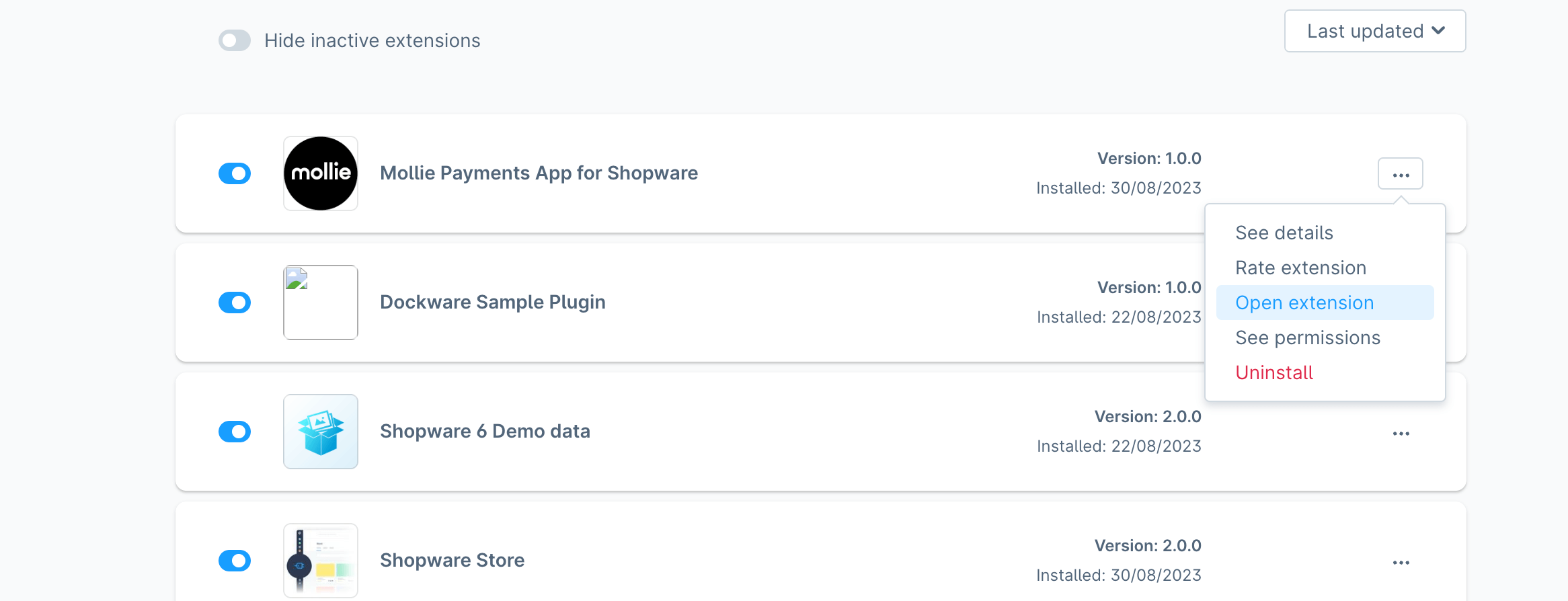The image size is (1568, 601).
Task: Open three-dot menu for Shopware Store
Action: coord(1401,563)
